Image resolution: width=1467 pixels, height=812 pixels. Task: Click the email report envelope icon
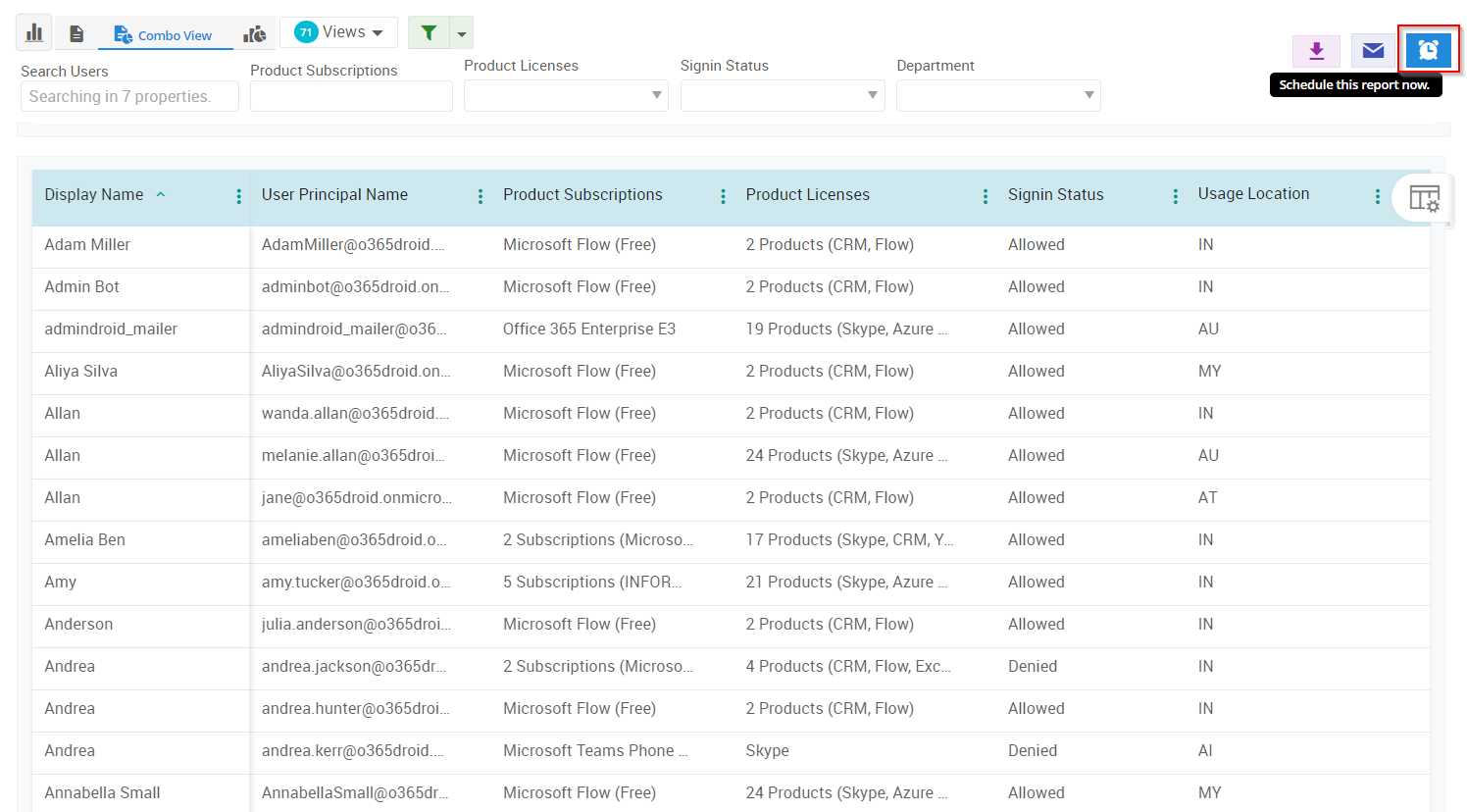[x=1373, y=50]
